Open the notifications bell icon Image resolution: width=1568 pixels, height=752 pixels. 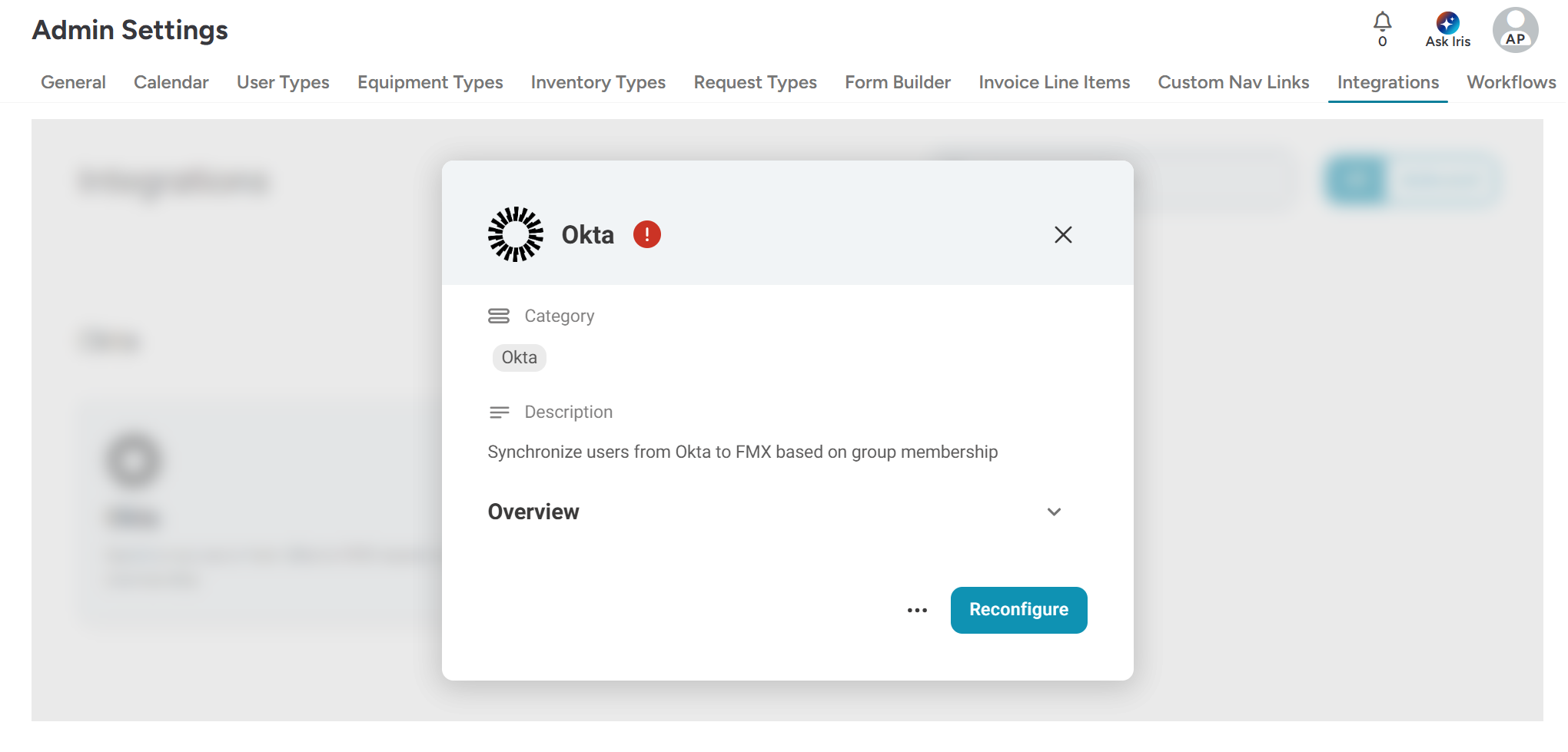click(1382, 22)
